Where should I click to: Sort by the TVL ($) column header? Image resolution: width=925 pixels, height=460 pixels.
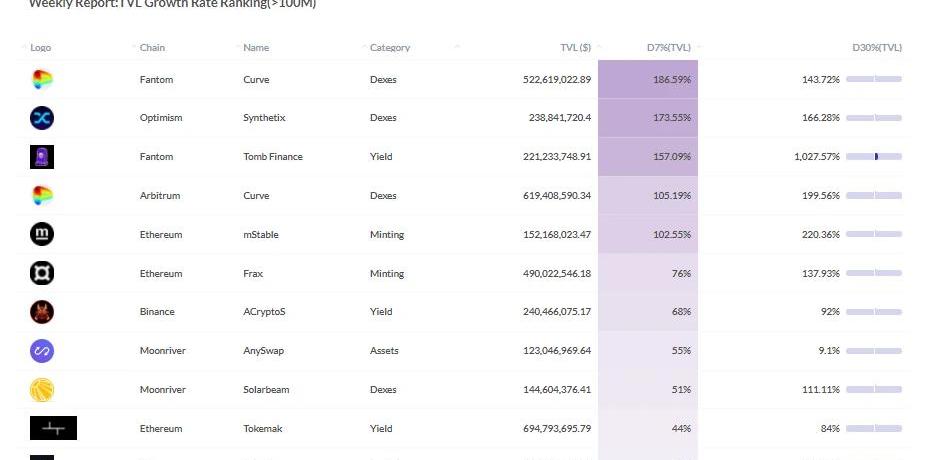coord(575,48)
